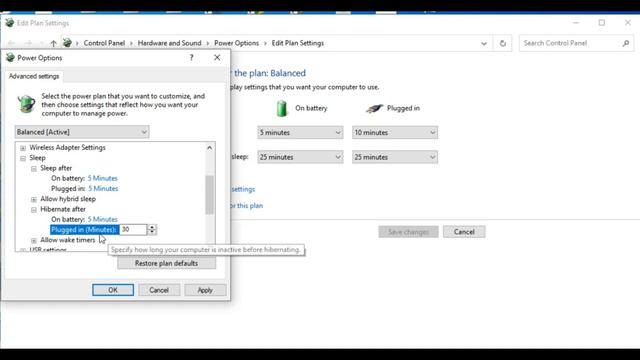Click the Power Options title bar icon
The image size is (640, 360).
click(10, 58)
